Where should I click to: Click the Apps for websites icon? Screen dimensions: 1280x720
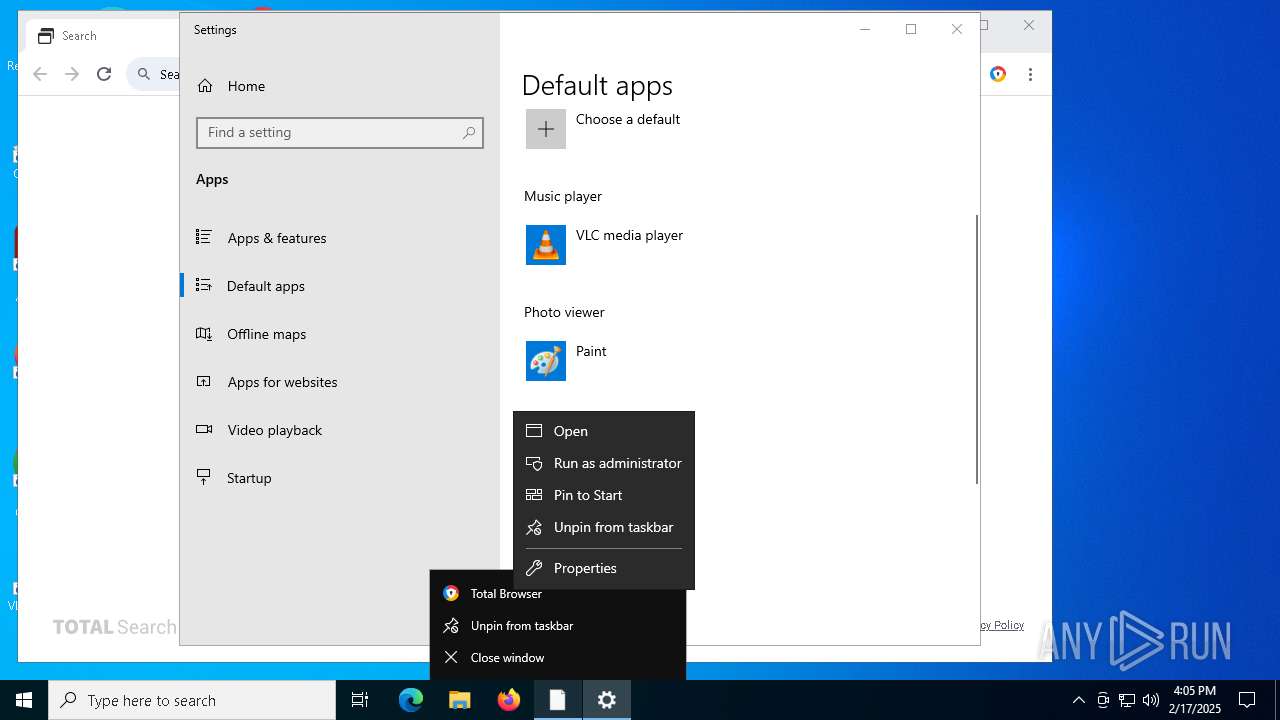(204, 381)
